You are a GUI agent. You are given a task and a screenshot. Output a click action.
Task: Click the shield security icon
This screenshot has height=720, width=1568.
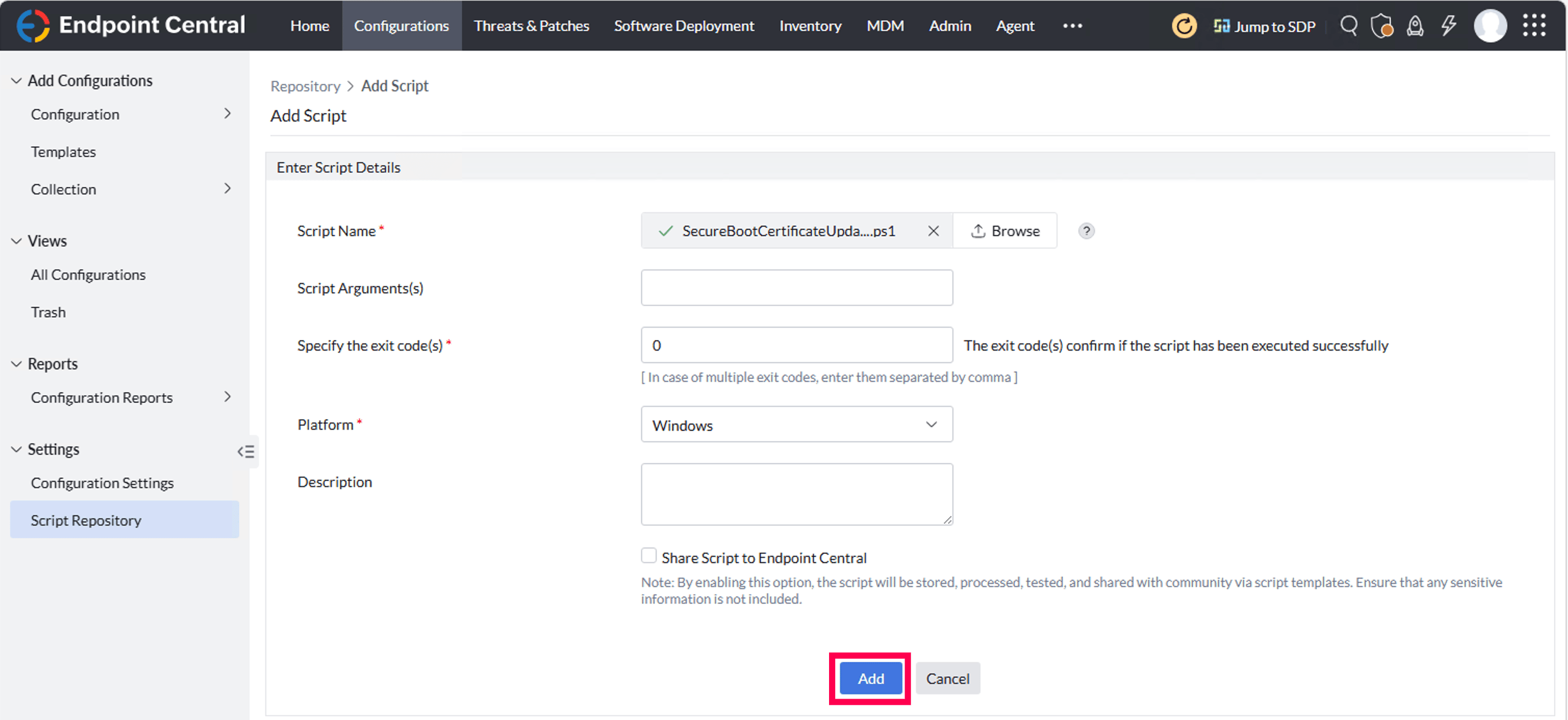[x=1382, y=26]
